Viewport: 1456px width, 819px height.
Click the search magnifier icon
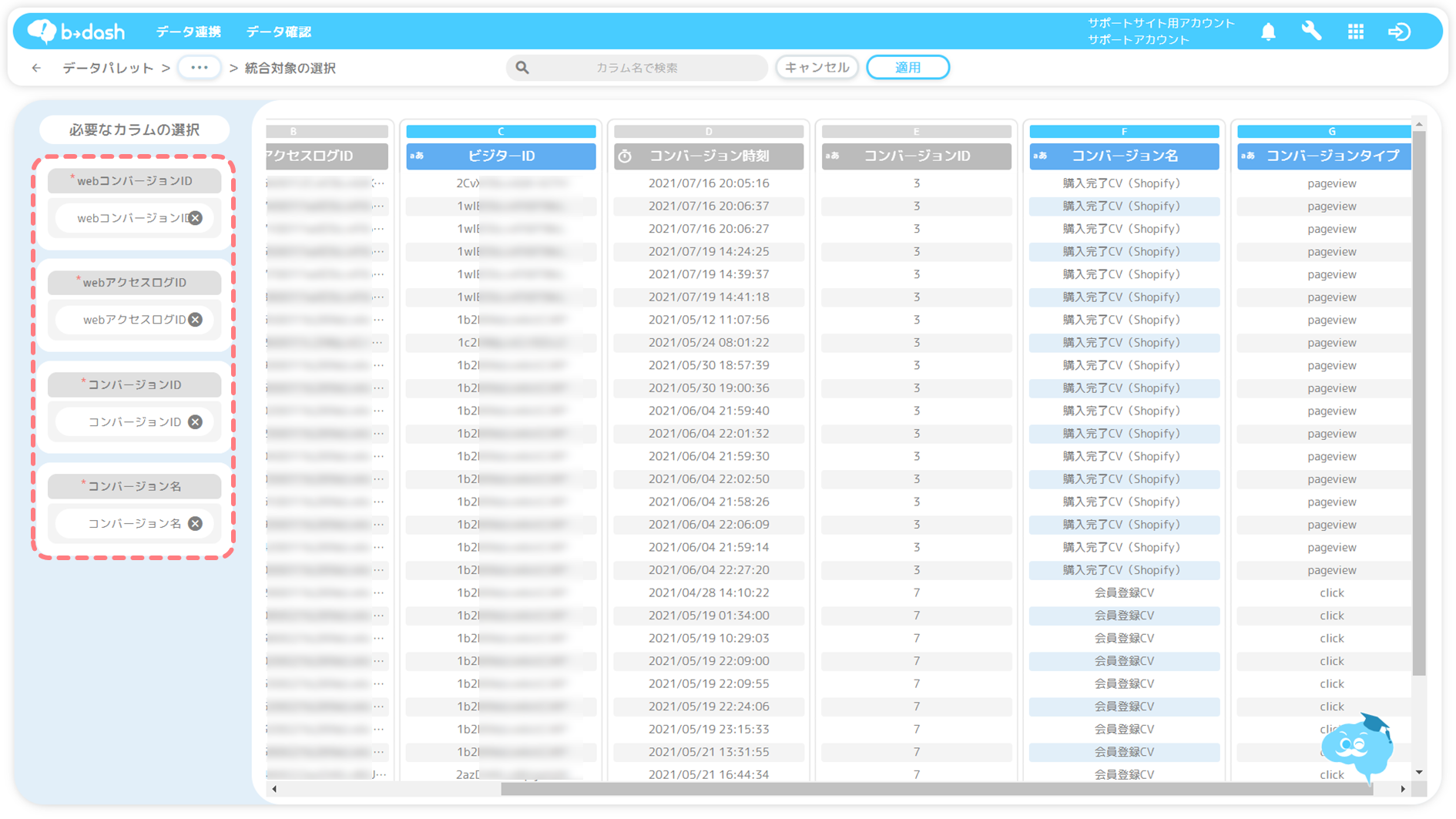[522, 68]
